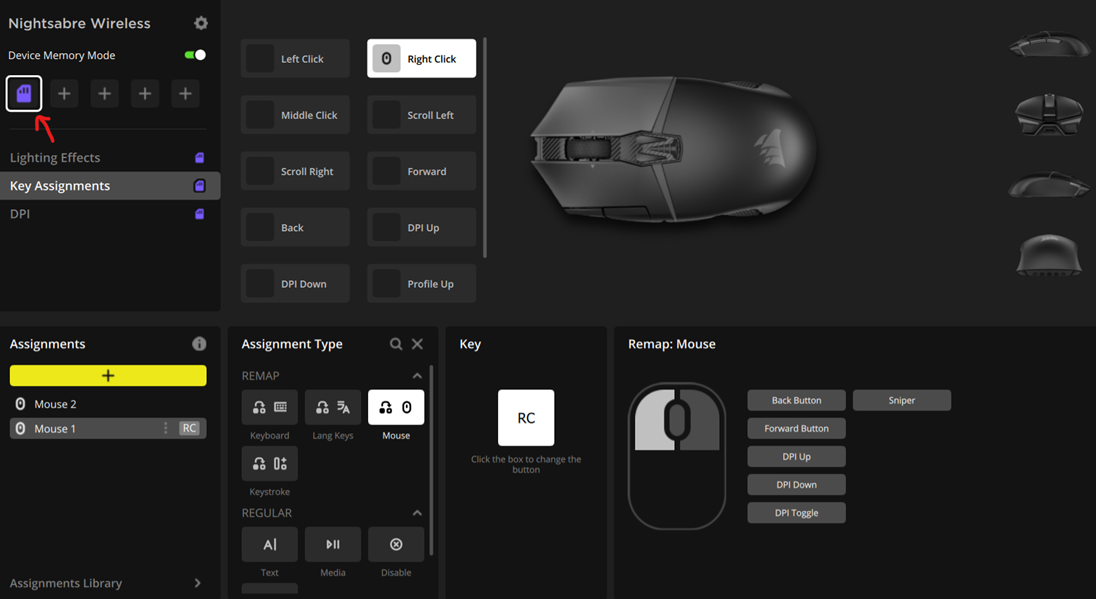Collapse the REMAP section
The image size is (1096, 599).
click(x=417, y=376)
